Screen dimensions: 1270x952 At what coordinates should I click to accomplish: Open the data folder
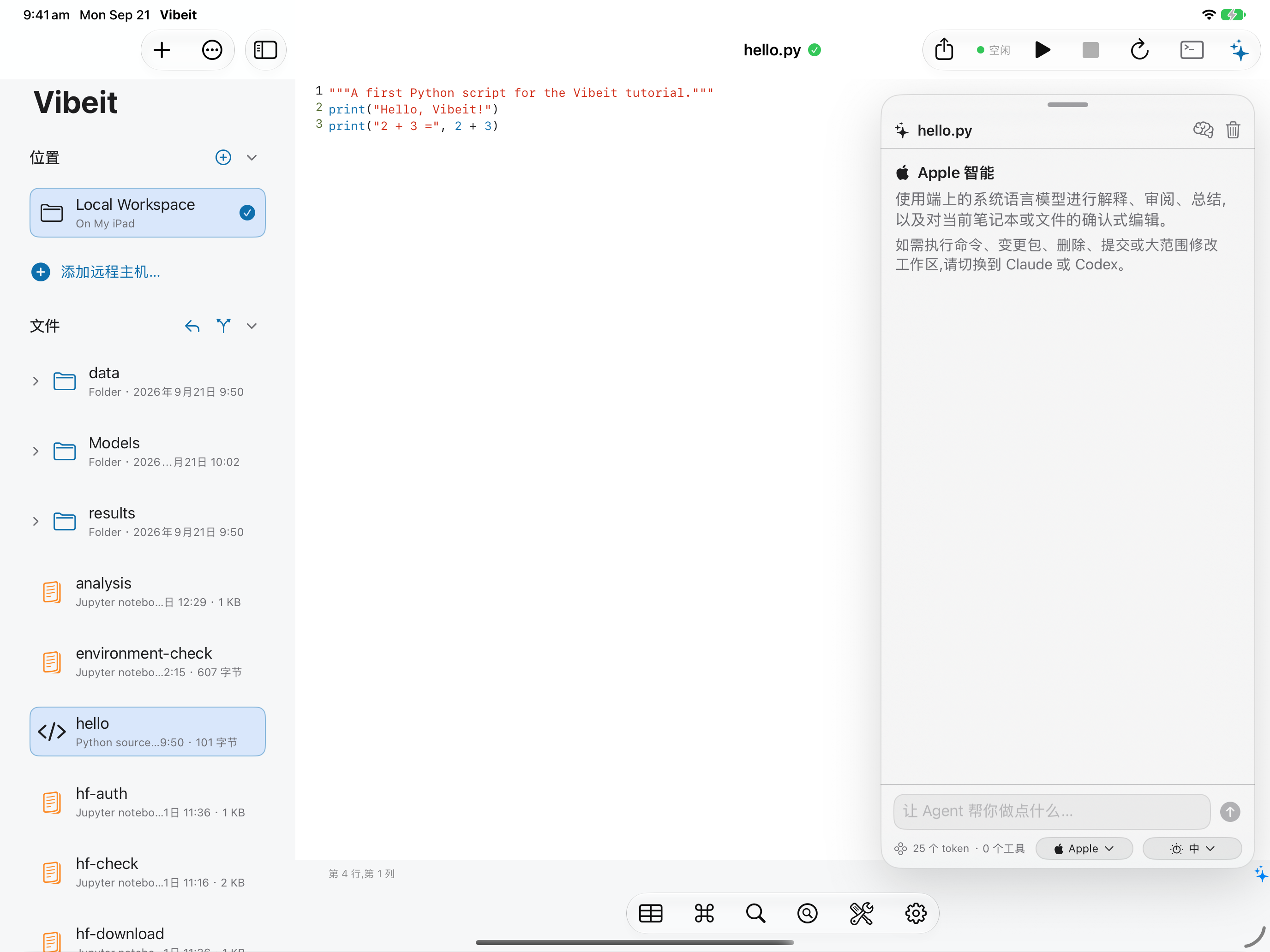click(x=148, y=381)
